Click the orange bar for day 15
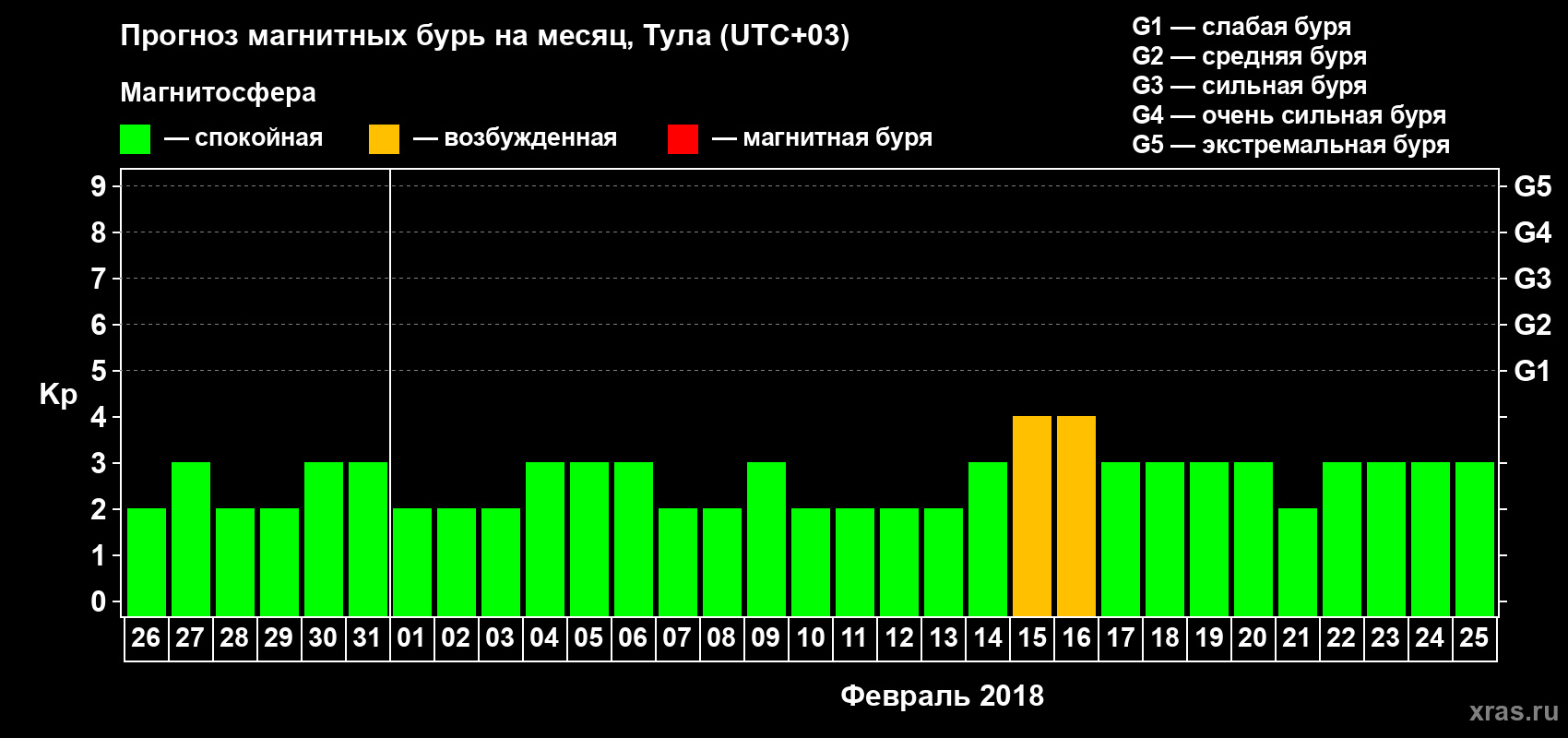Viewport: 1568px width, 738px height. coord(1032,516)
